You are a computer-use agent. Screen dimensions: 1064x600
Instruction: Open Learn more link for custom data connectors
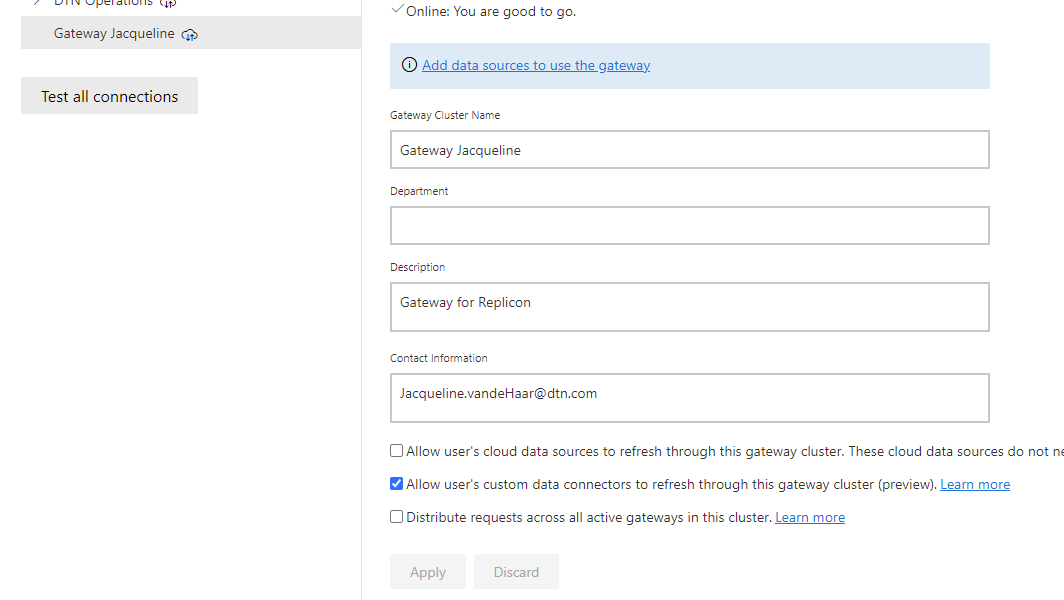point(974,485)
